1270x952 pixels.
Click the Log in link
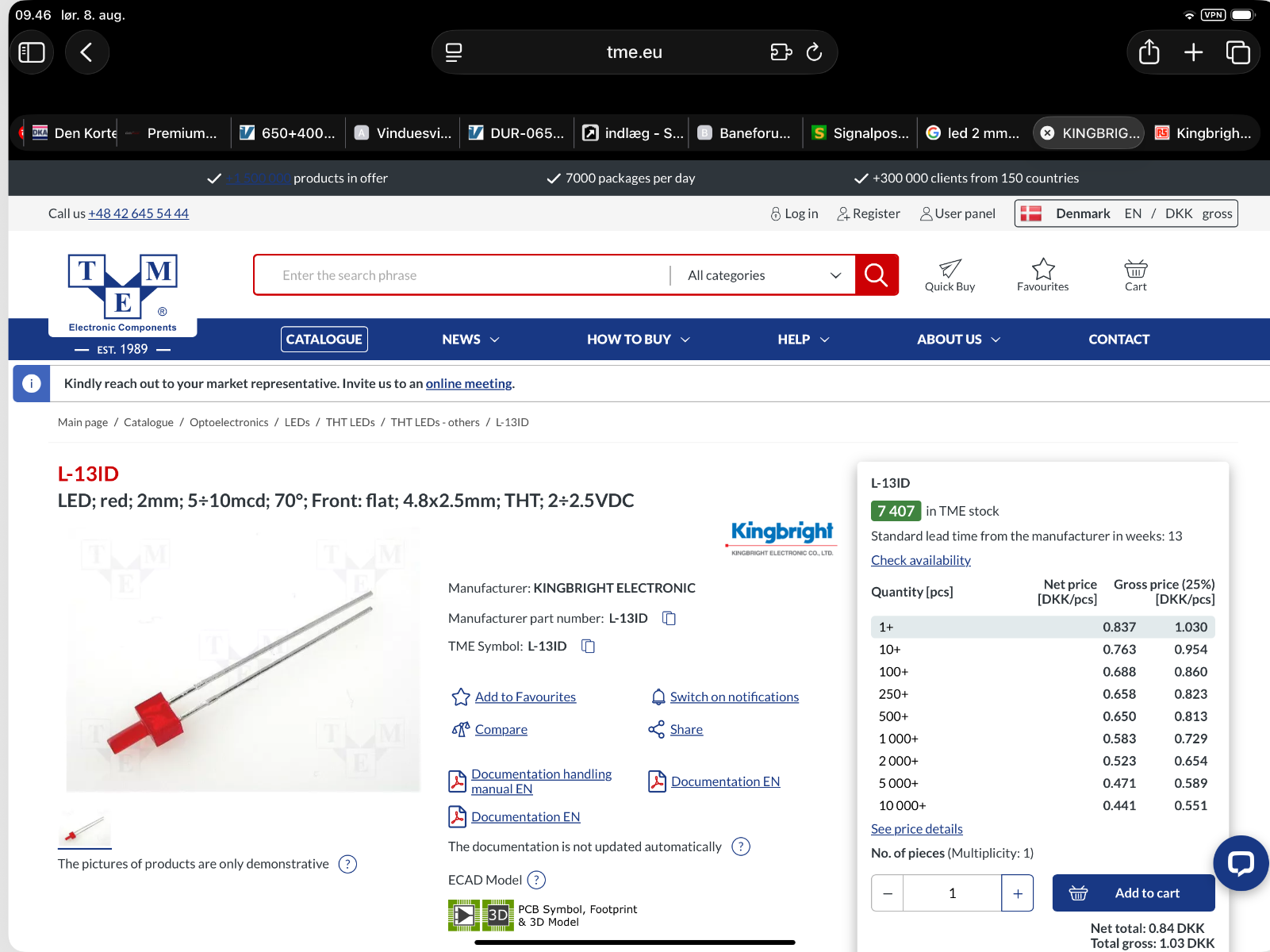(x=794, y=213)
